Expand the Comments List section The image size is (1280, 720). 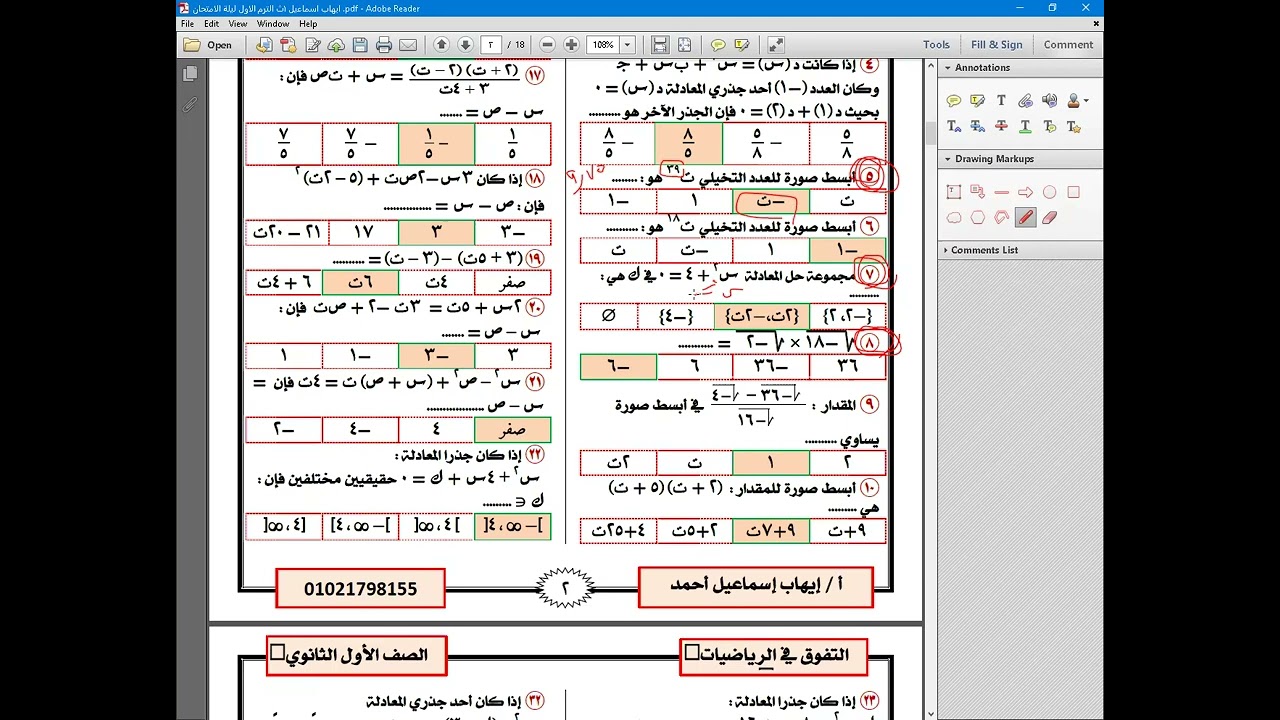click(1020, 250)
